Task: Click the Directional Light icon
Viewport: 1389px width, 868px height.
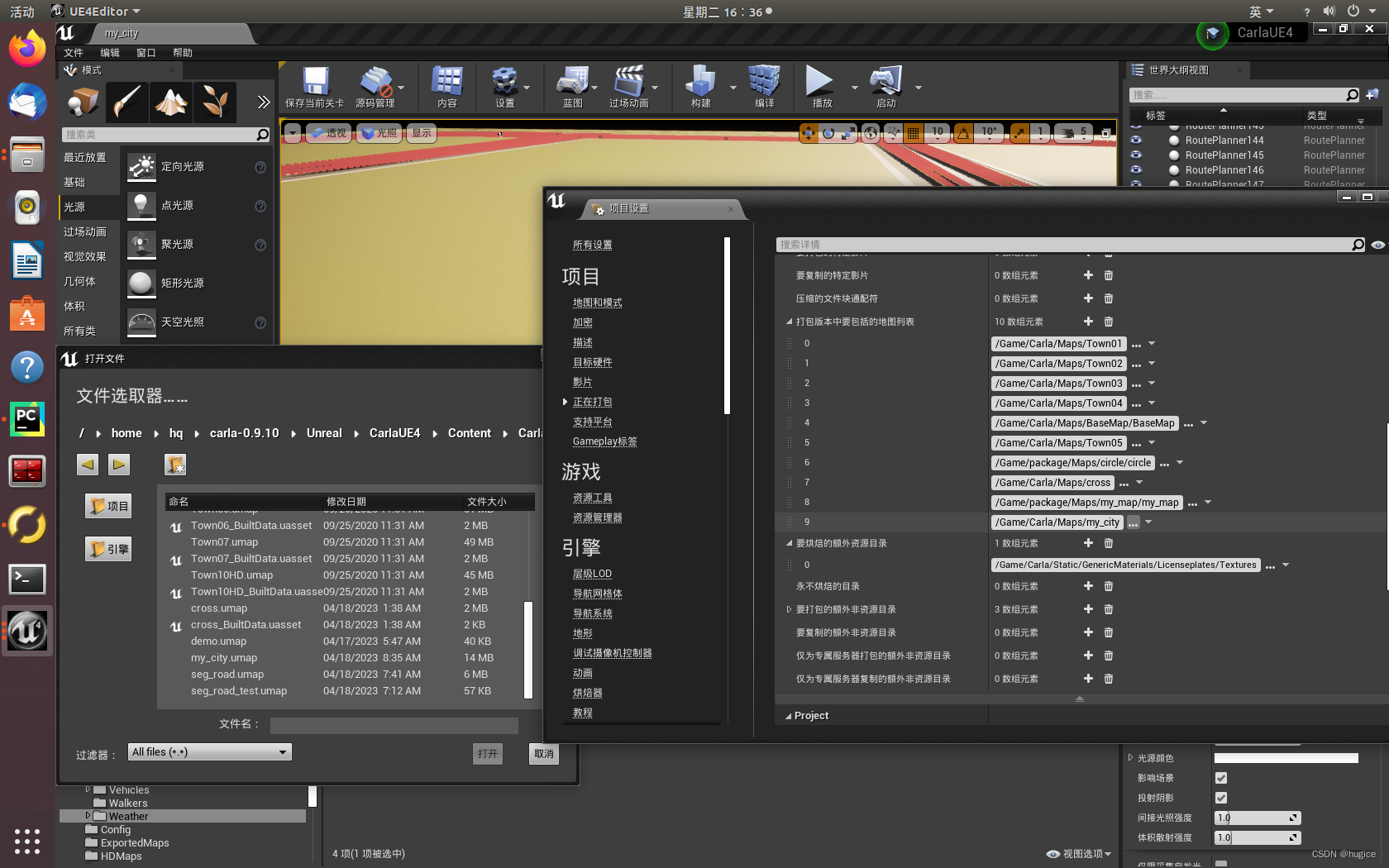Action: pyautogui.click(x=141, y=167)
